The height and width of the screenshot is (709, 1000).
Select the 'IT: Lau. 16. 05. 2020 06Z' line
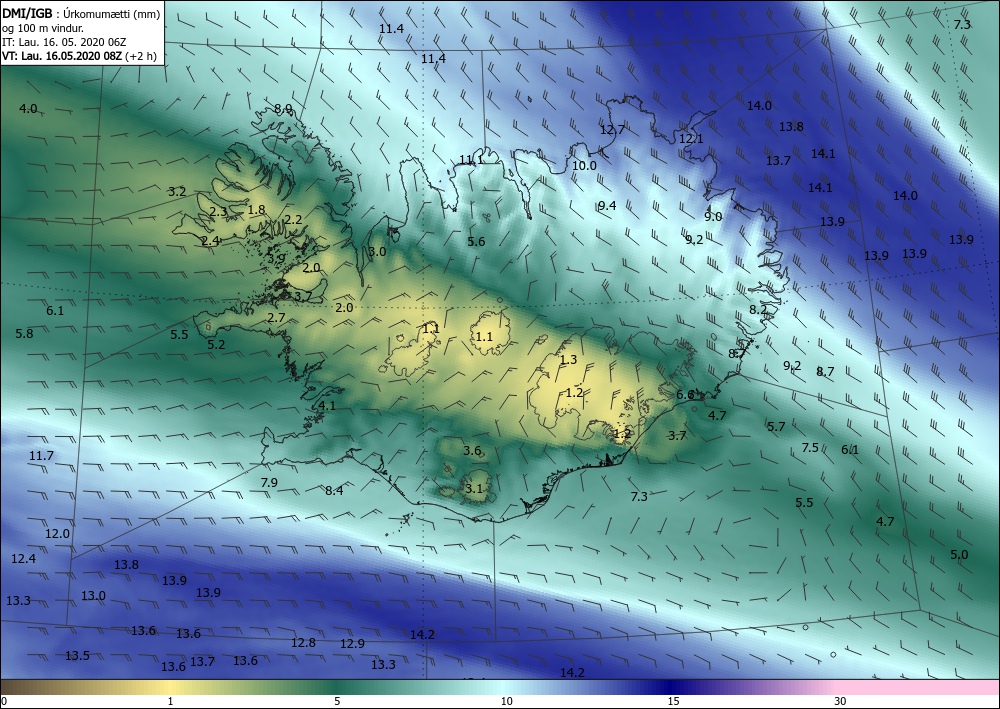click(x=64, y=42)
